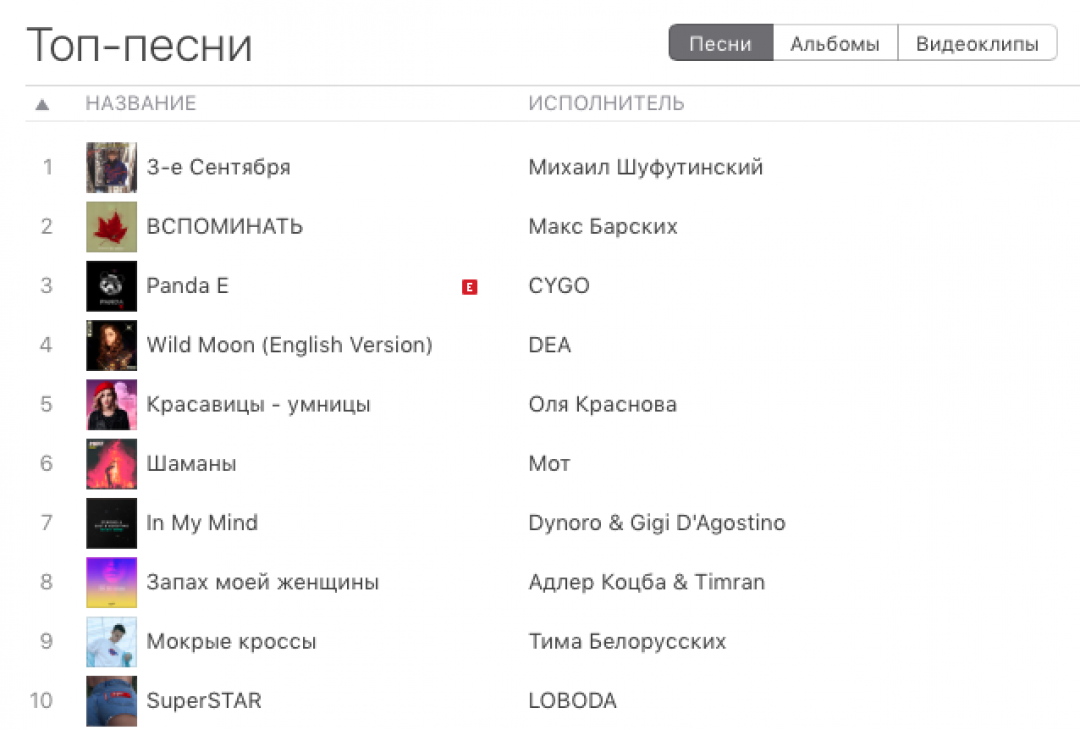Open Запах моей женщины cover artwork
This screenshot has width=1080, height=730.
111,582
